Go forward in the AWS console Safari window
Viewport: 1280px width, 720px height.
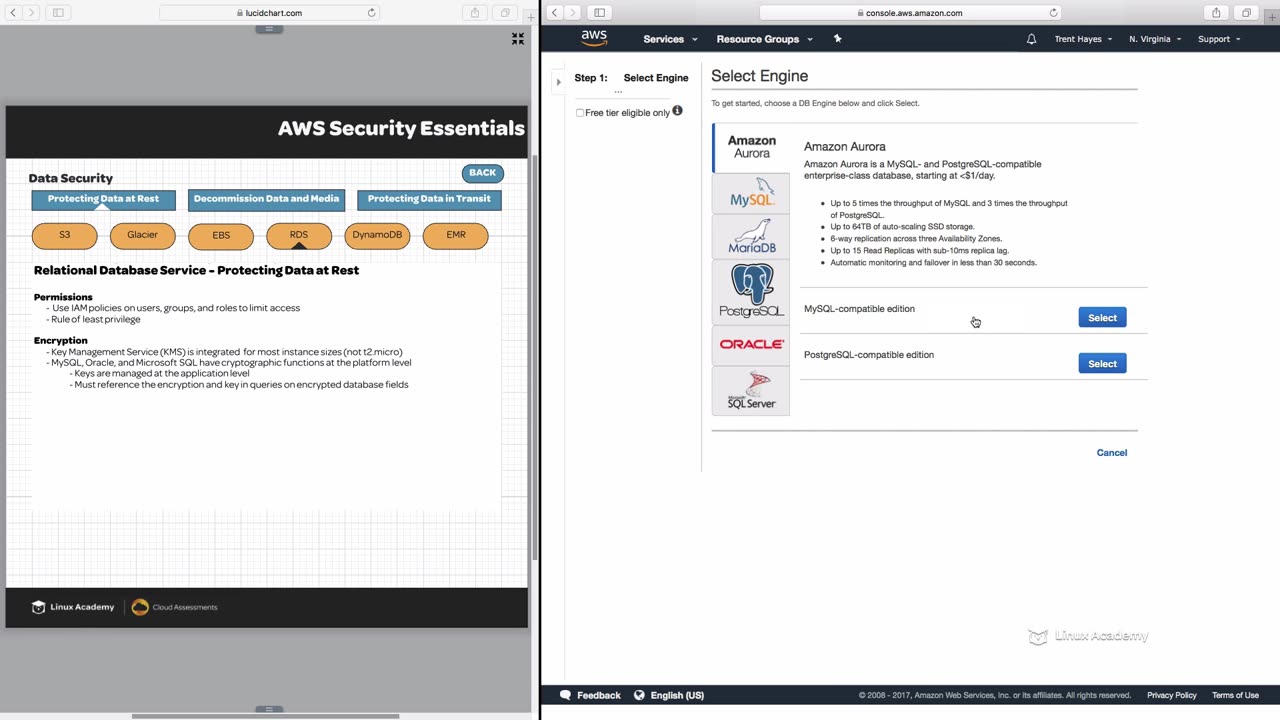[572, 13]
